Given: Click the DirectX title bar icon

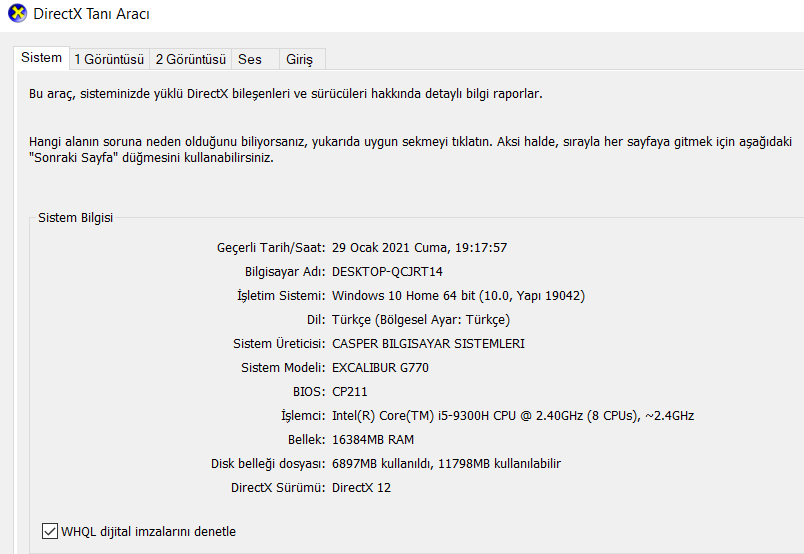Looking at the screenshot, I should 17,13.
